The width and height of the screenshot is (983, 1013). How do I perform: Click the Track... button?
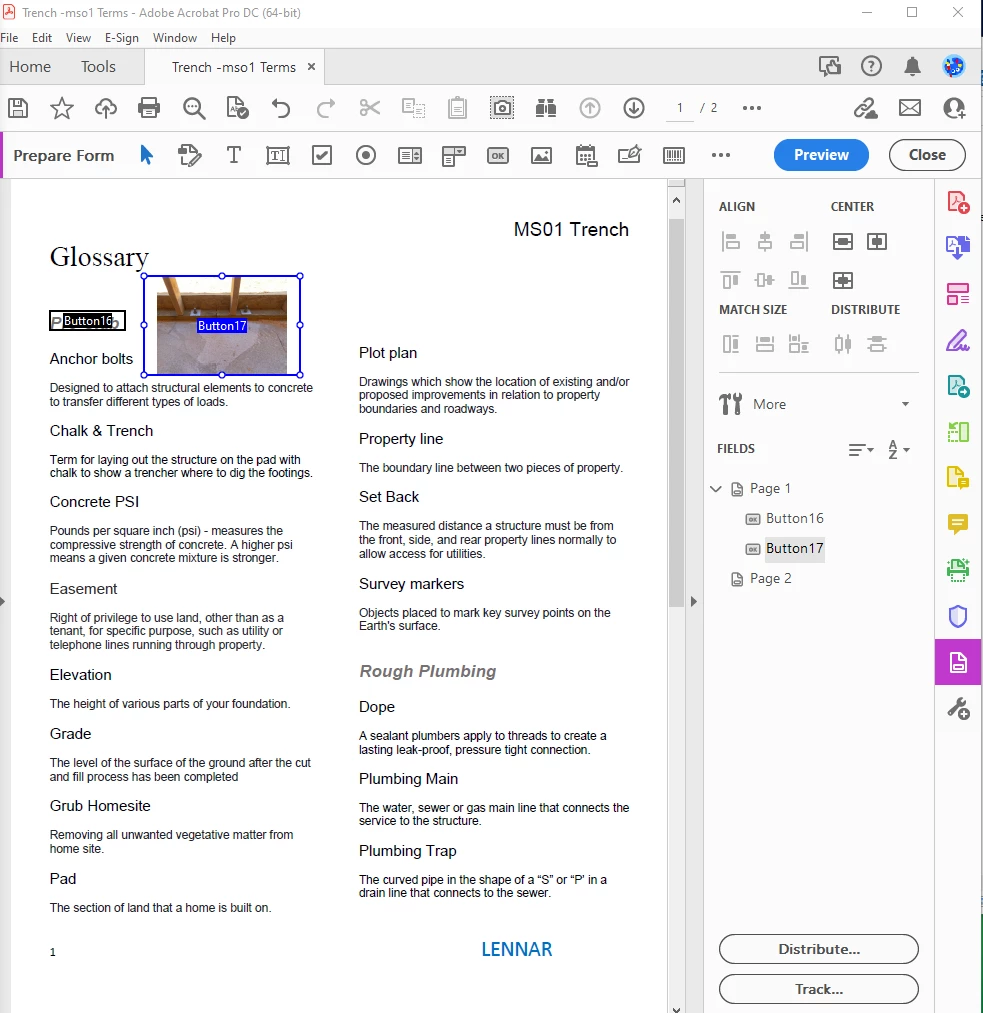(x=818, y=989)
